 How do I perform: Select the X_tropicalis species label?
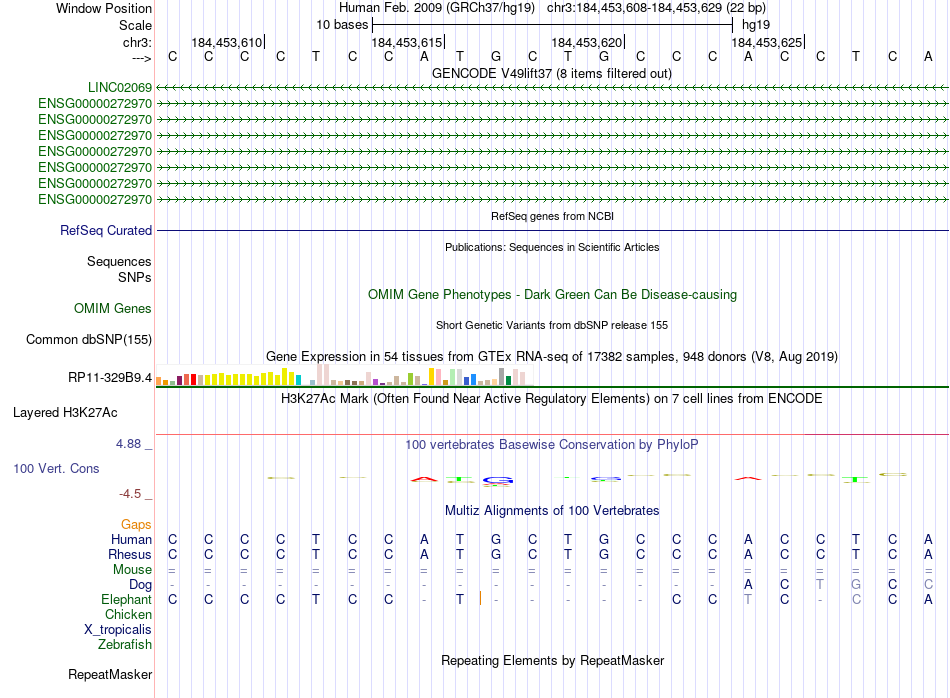click(118, 630)
